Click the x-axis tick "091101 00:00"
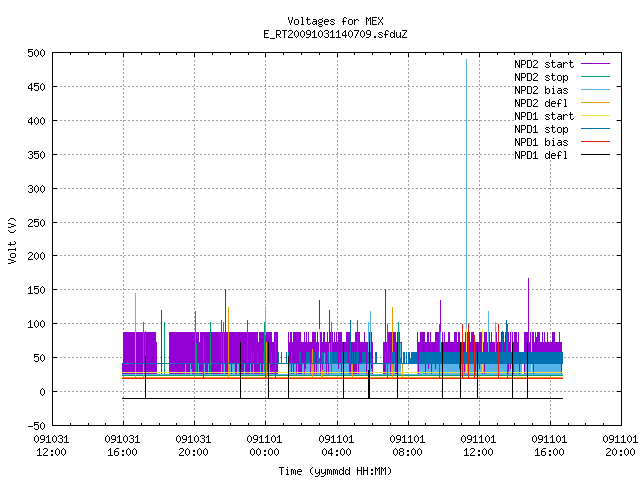Image resolution: width=640 pixels, height=480 pixels. [x=264, y=446]
